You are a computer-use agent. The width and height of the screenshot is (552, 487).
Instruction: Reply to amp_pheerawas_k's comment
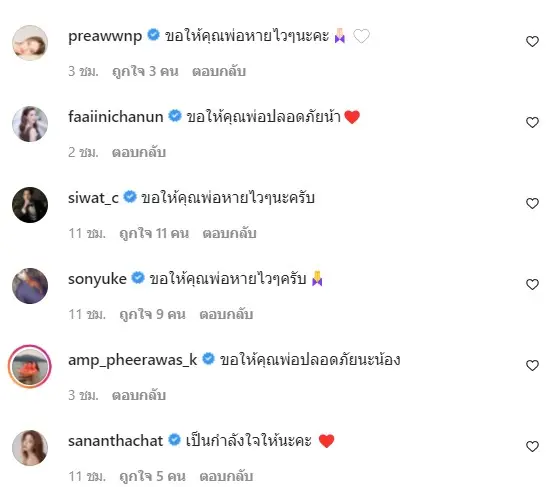(139, 395)
